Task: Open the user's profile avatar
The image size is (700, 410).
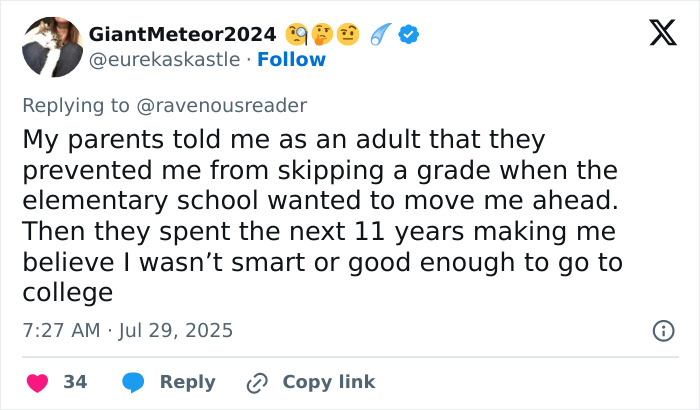Action: (52, 47)
